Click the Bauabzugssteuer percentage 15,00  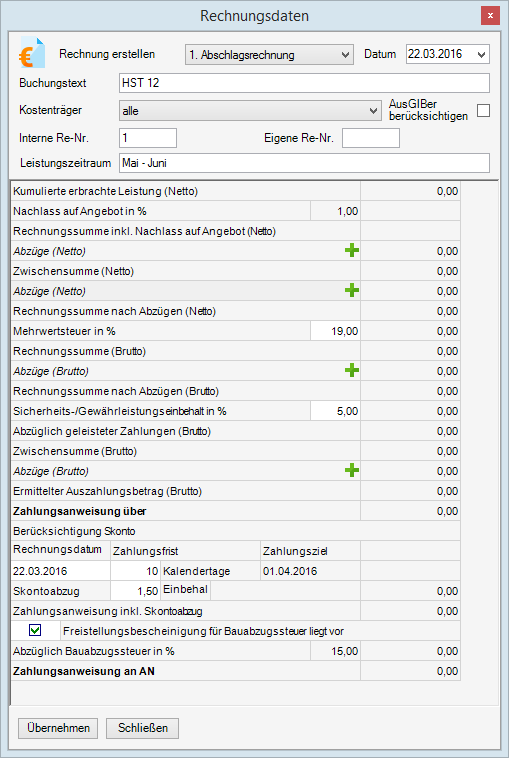point(335,651)
